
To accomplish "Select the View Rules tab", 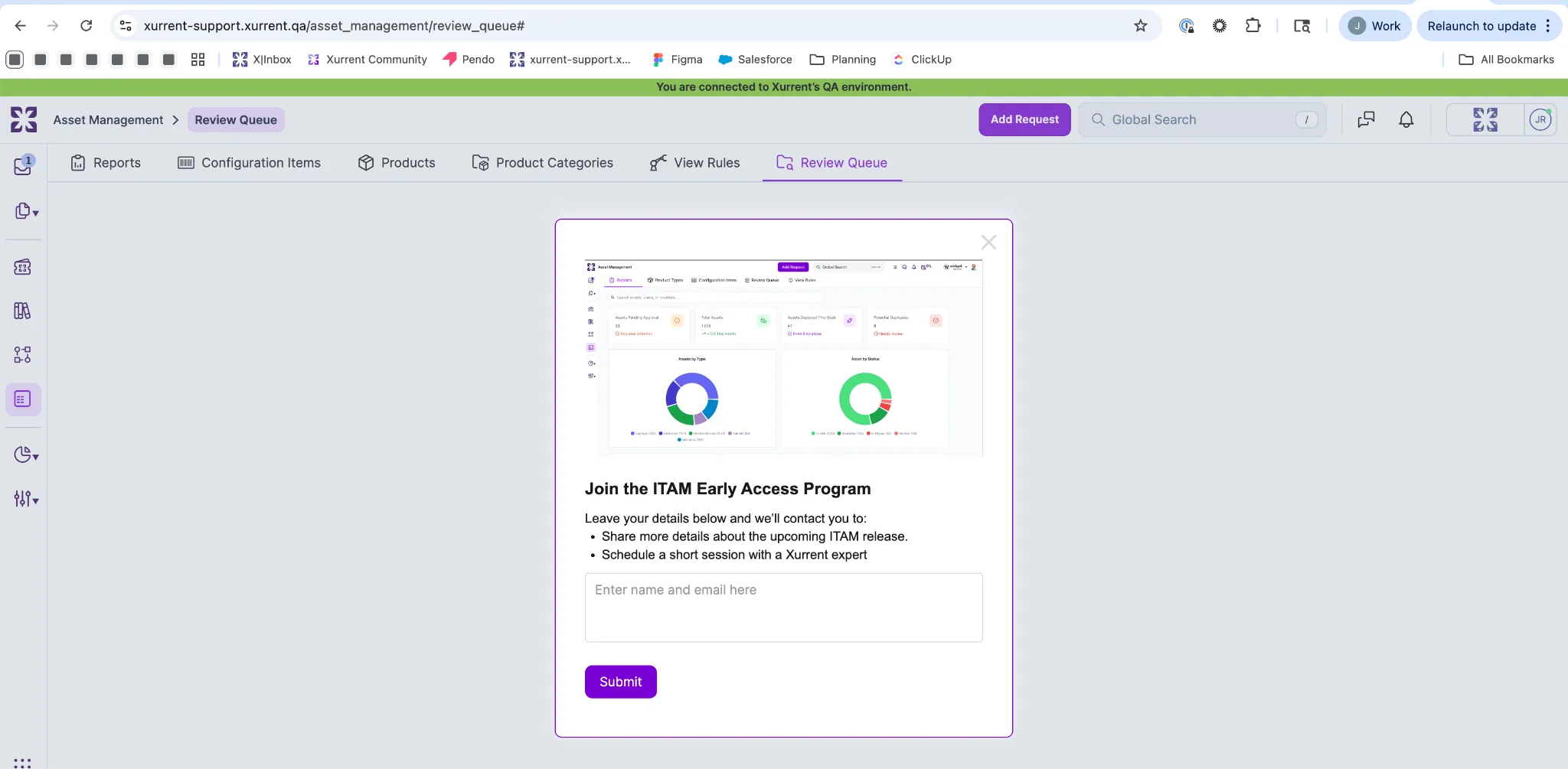I will [x=694, y=163].
